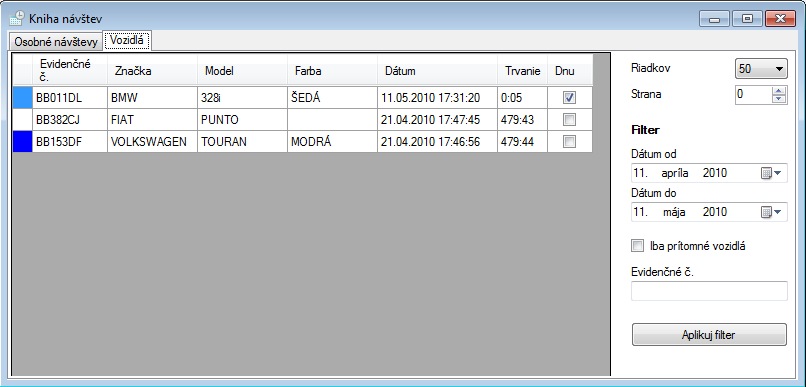Enable Iba prítomné vozidlá checkbox

637,246
